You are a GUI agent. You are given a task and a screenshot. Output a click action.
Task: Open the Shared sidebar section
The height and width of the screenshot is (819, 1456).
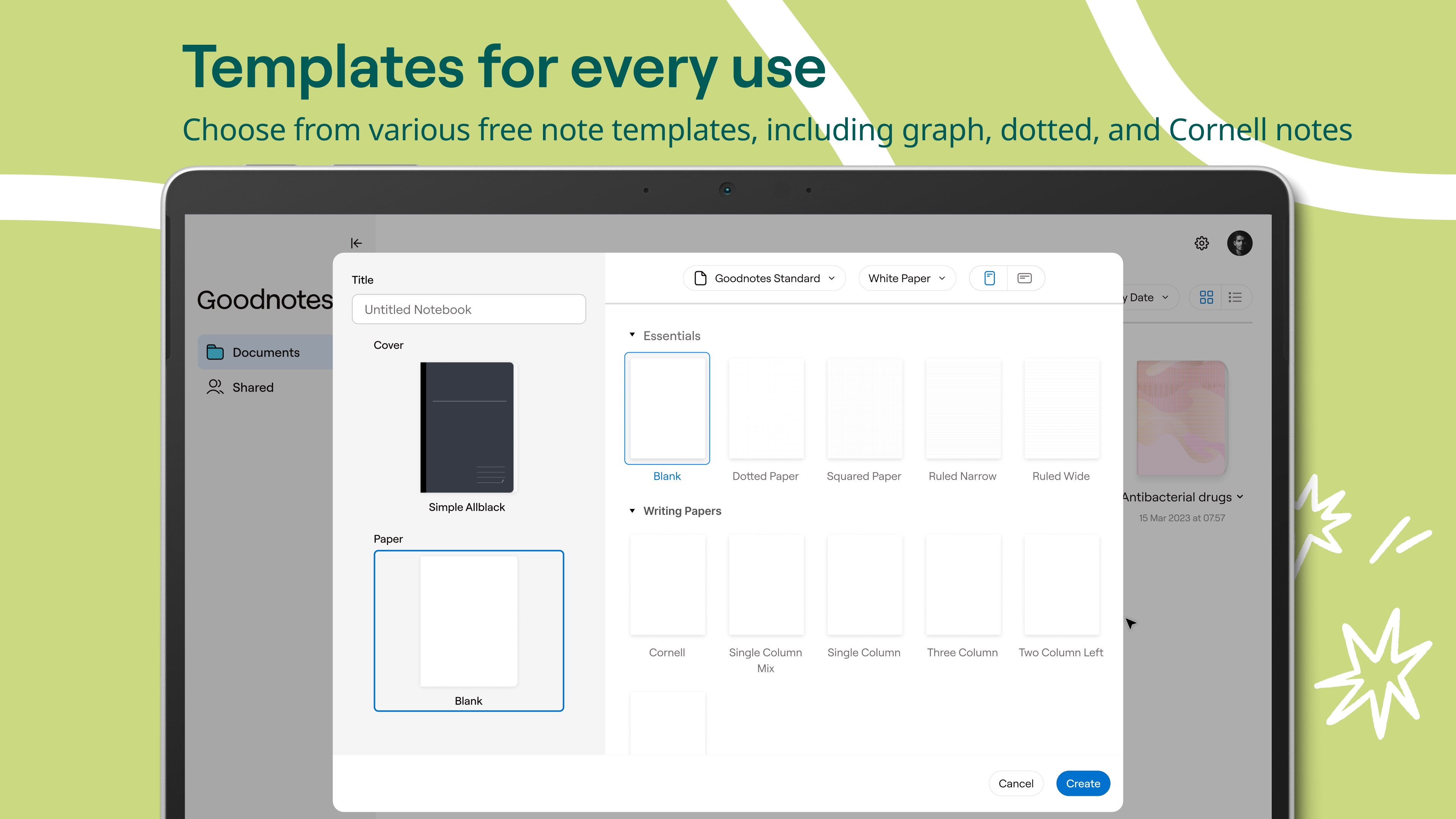[x=252, y=387]
